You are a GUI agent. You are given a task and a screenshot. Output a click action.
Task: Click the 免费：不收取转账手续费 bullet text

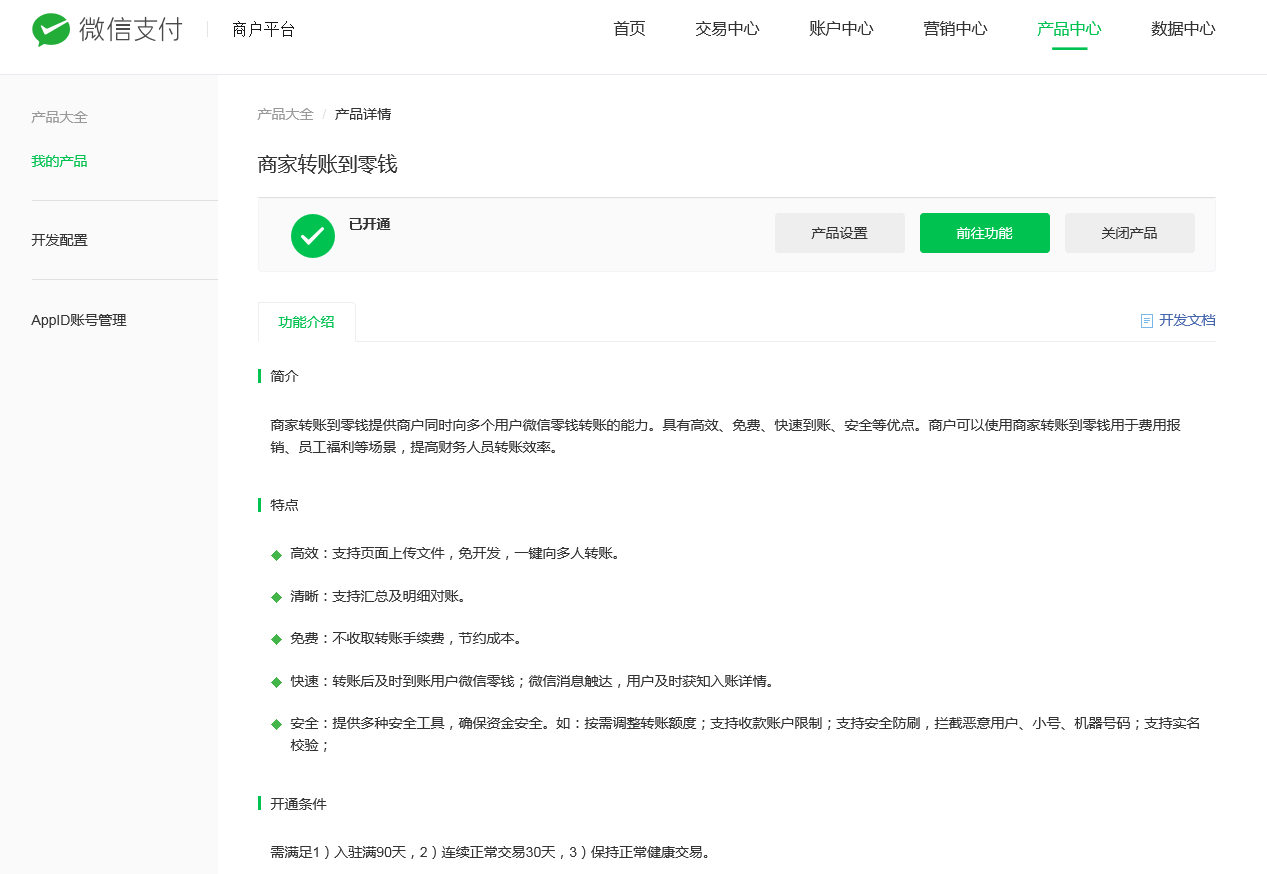pyautogui.click(x=407, y=638)
